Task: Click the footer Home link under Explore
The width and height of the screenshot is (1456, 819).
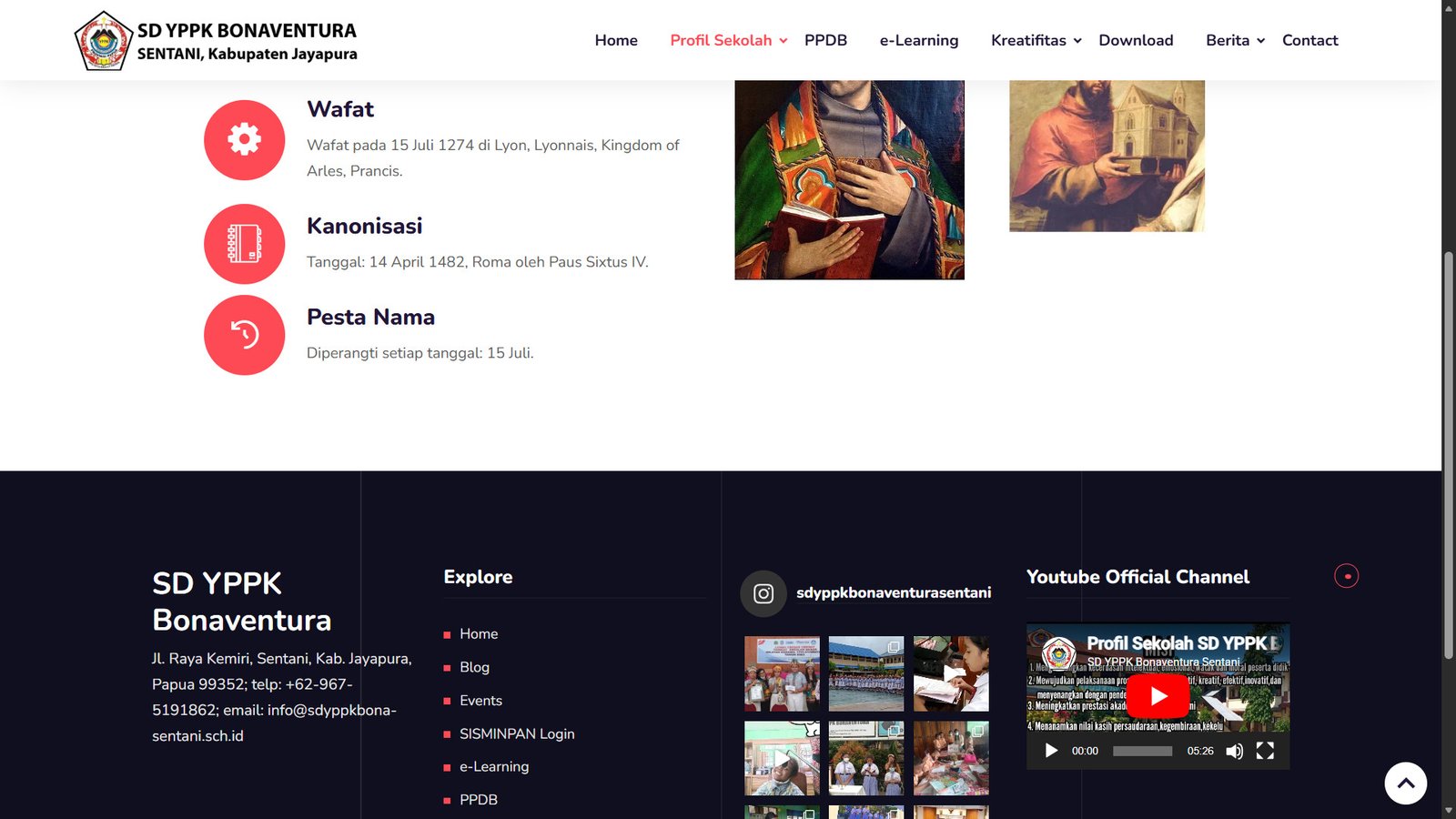Action: coord(479,634)
